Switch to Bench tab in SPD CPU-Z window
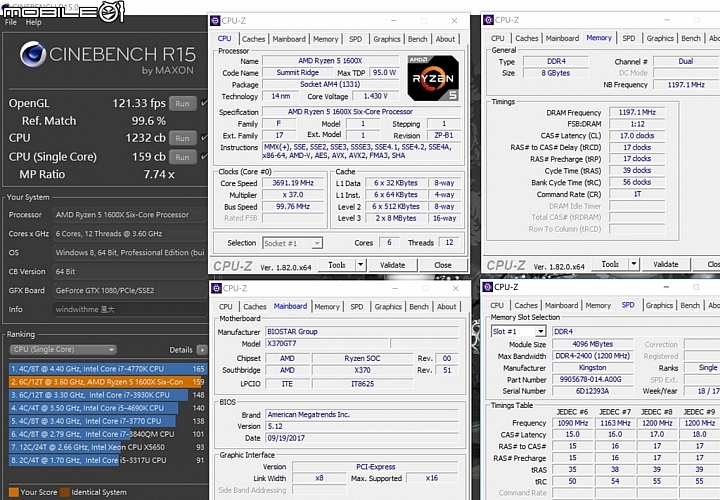The width and height of the screenshot is (720, 500). 690,305
